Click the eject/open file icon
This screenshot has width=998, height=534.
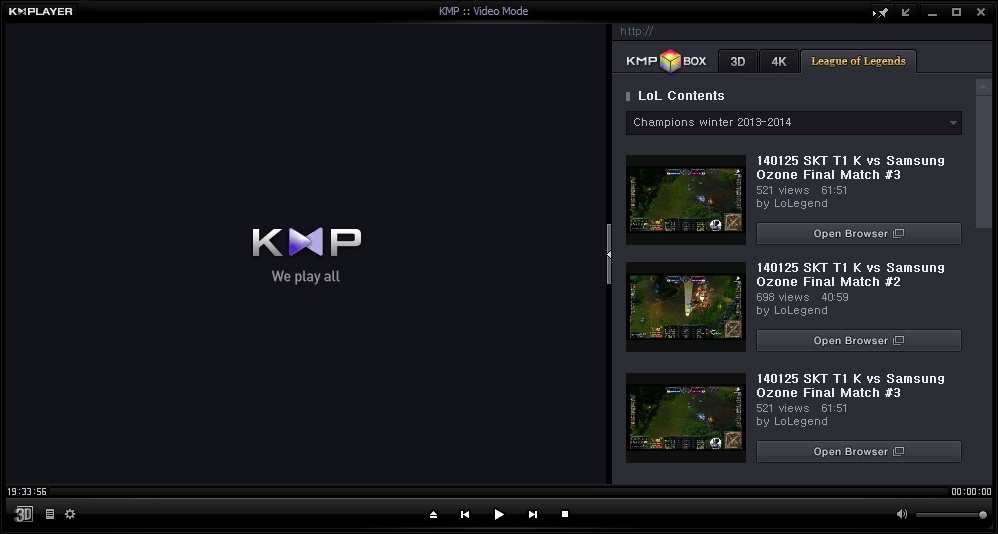tap(433, 514)
